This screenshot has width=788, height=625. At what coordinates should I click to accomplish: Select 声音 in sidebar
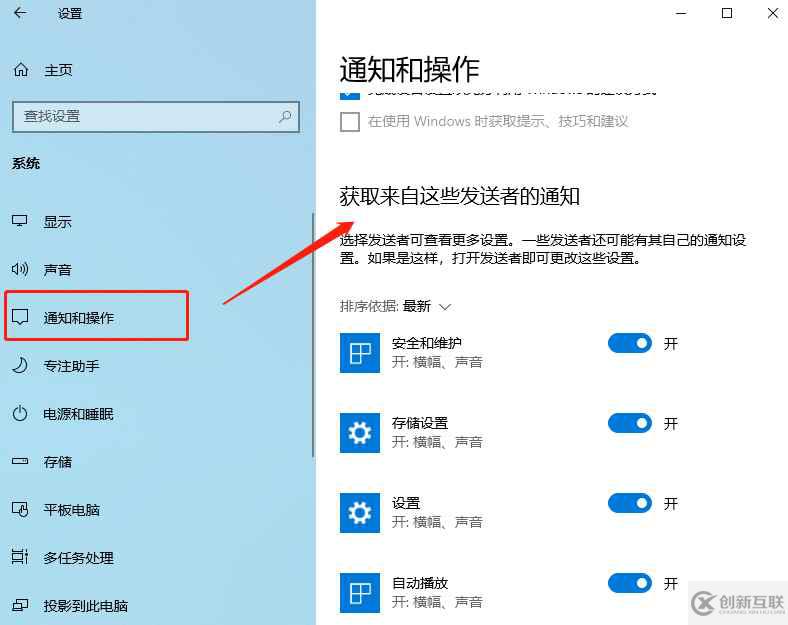pyautogui.click(x=57, y=270)
